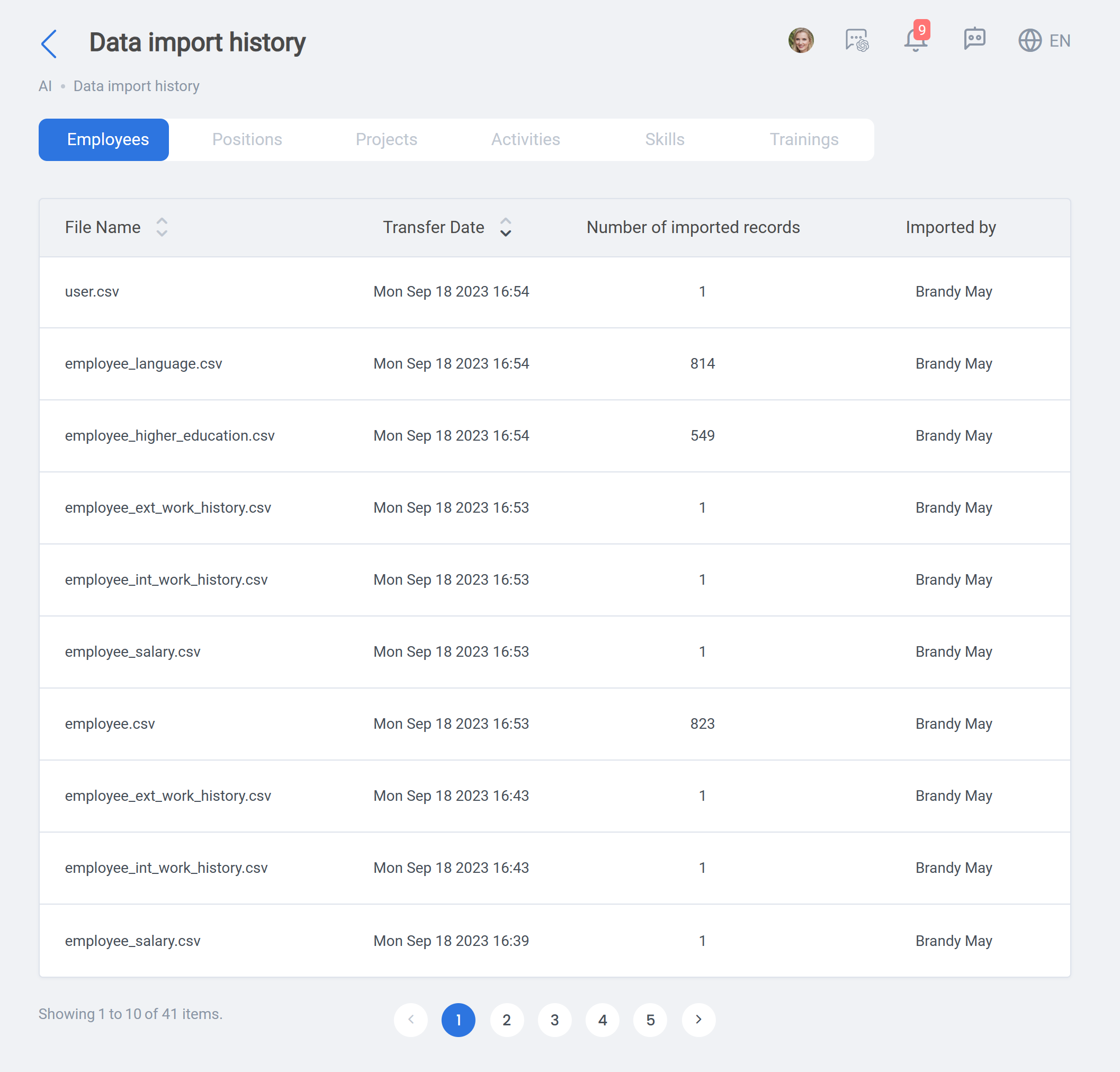Switch to the Positions tab

pyautogui.click(x=247, y=139)
